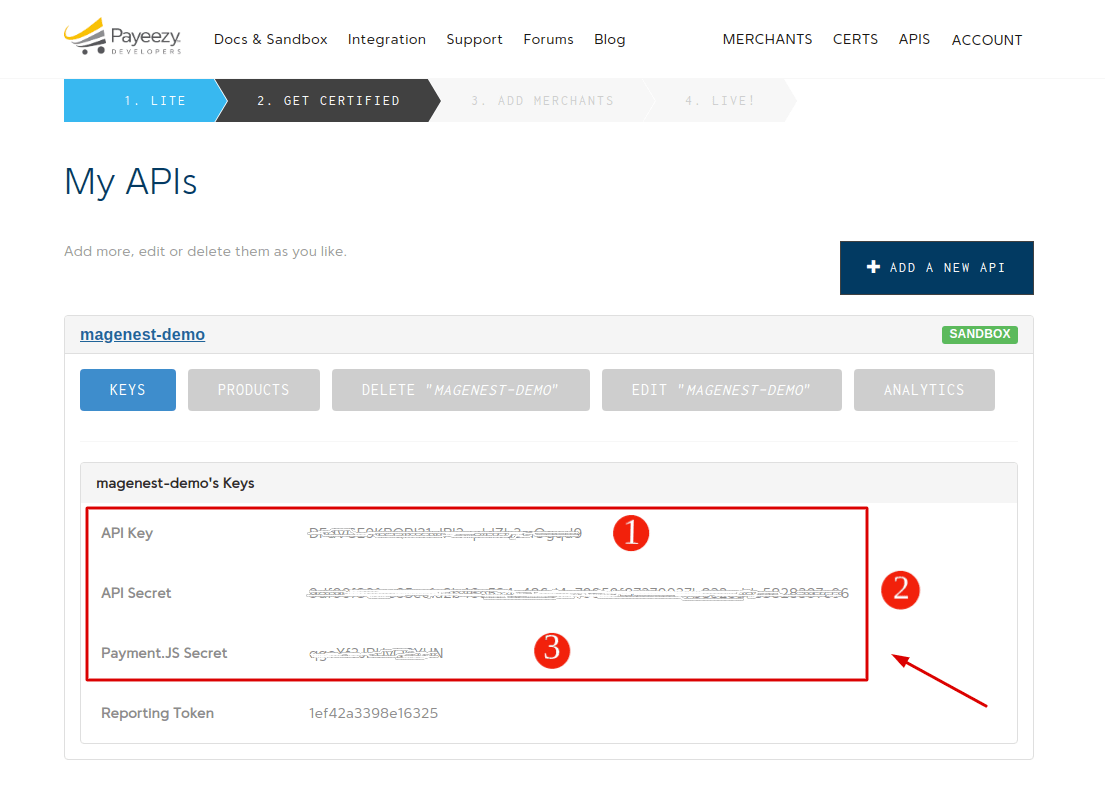Click the Add a New API button
Viewport: 1105px width, 788px height.
click(x=937, y=268)
